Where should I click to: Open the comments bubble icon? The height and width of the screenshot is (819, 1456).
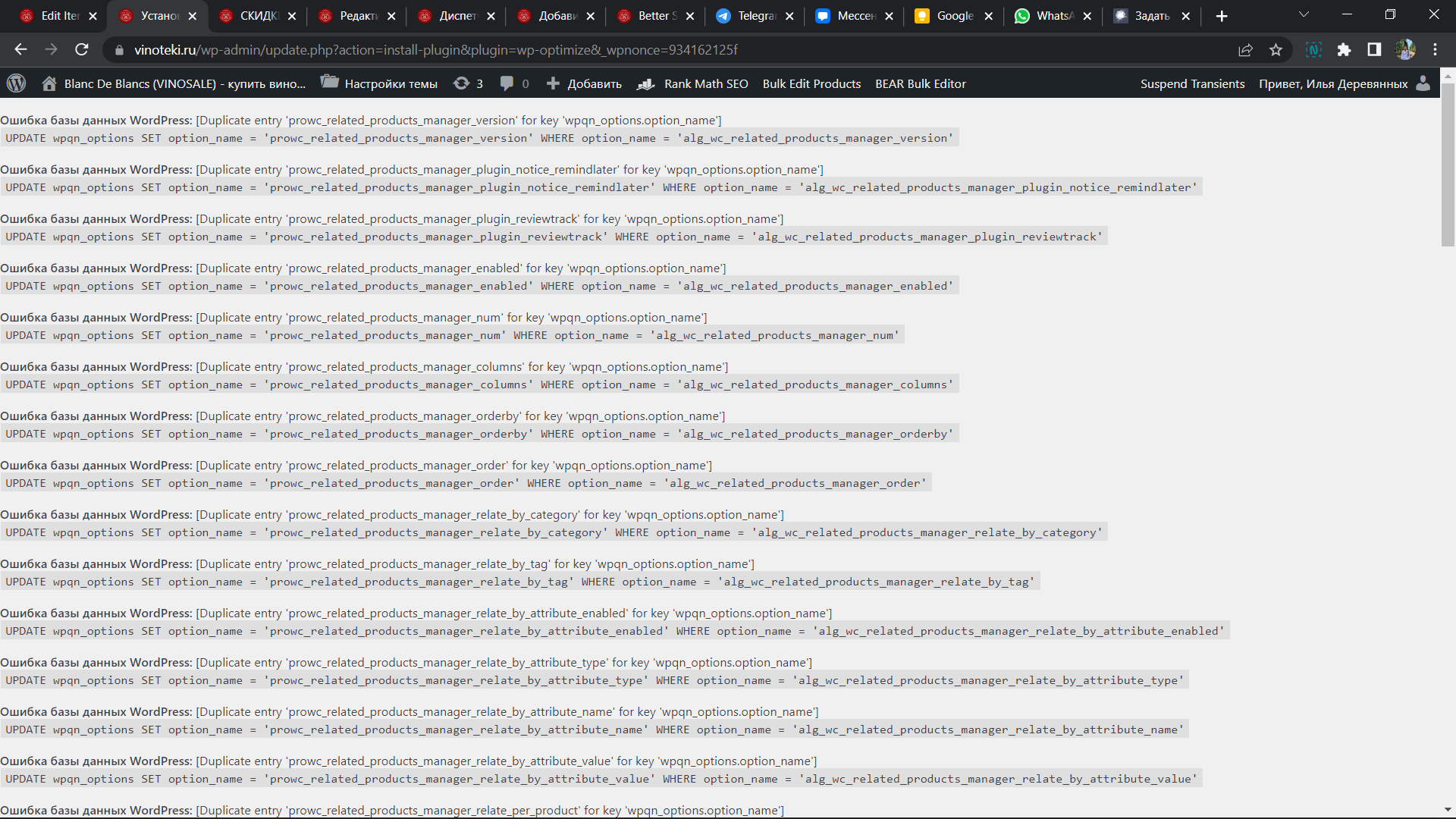tap(507, 83)
